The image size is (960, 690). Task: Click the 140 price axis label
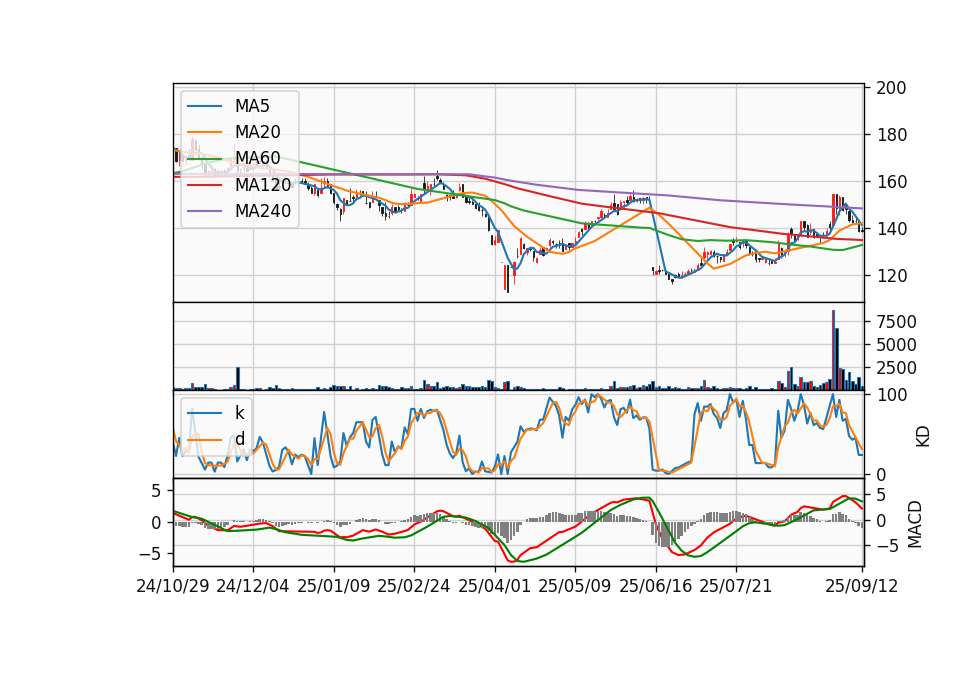891,229
